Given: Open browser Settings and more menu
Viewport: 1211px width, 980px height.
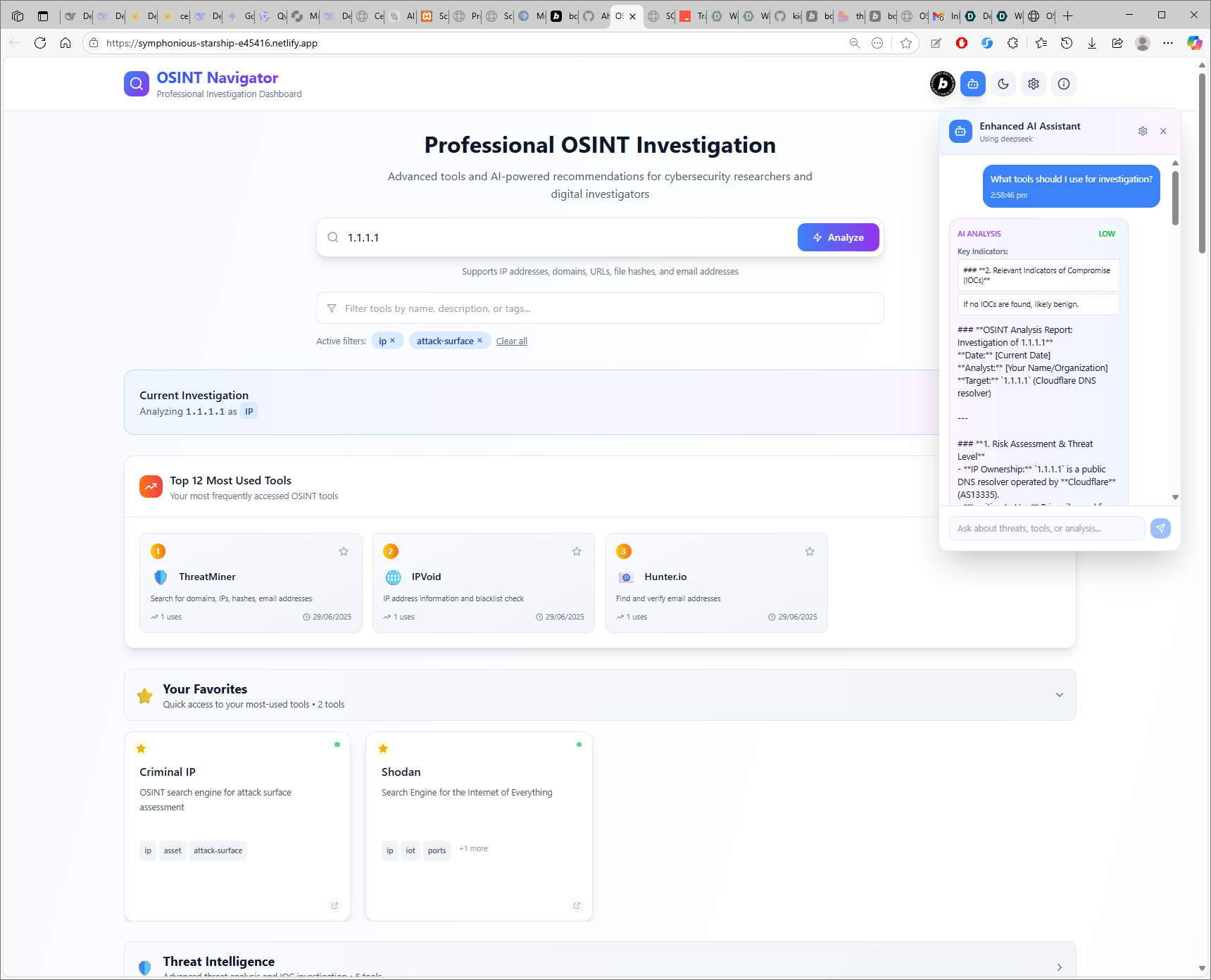Looking at the screenshot, I should [x=1168, y=43].
